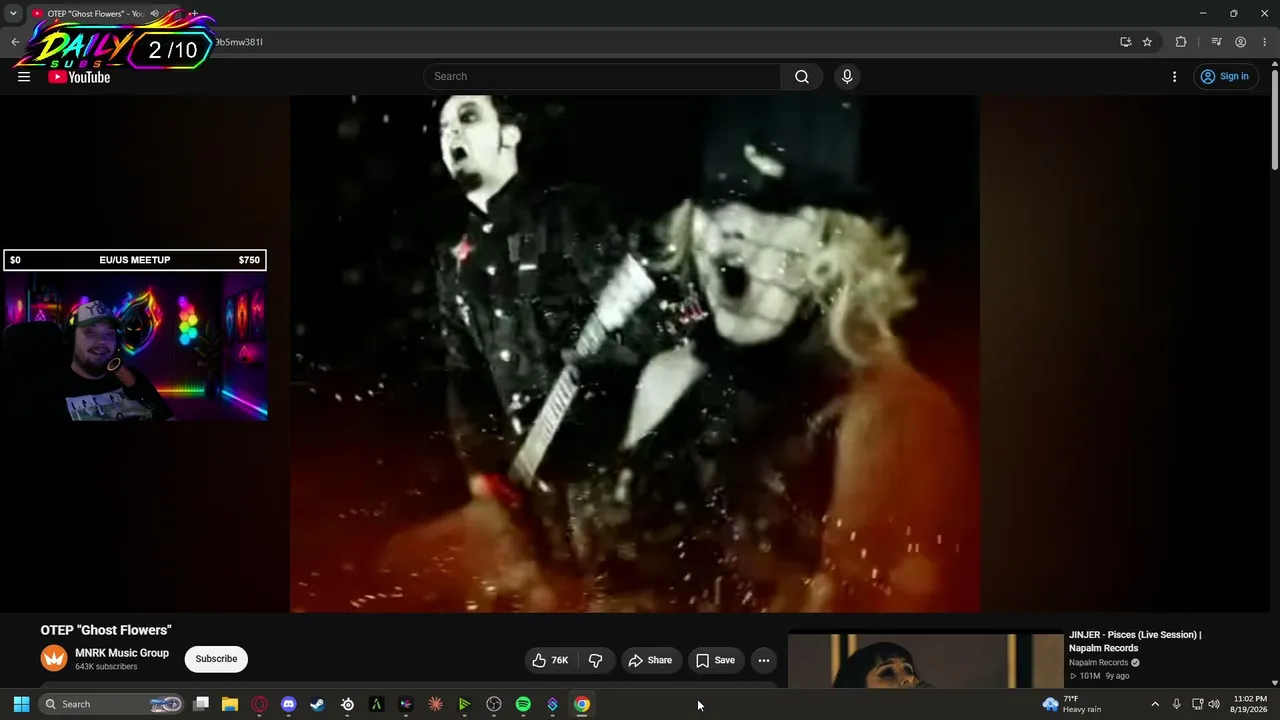This screenshot has height=720, width=1280.
Task: Open File Explorer from the taskbar
Action: click(230, 704)
